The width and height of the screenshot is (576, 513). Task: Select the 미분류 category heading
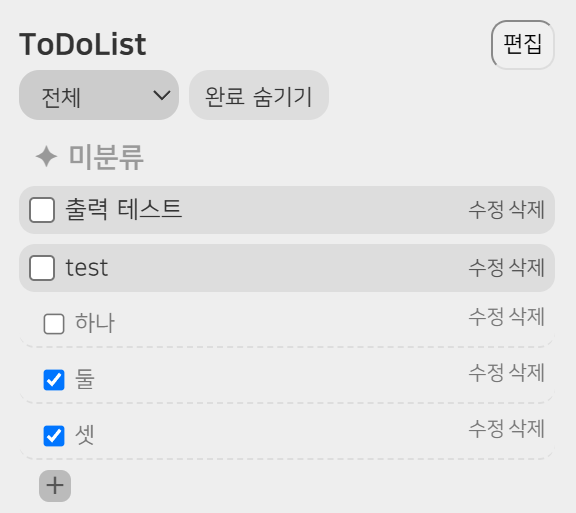point(106,157)
